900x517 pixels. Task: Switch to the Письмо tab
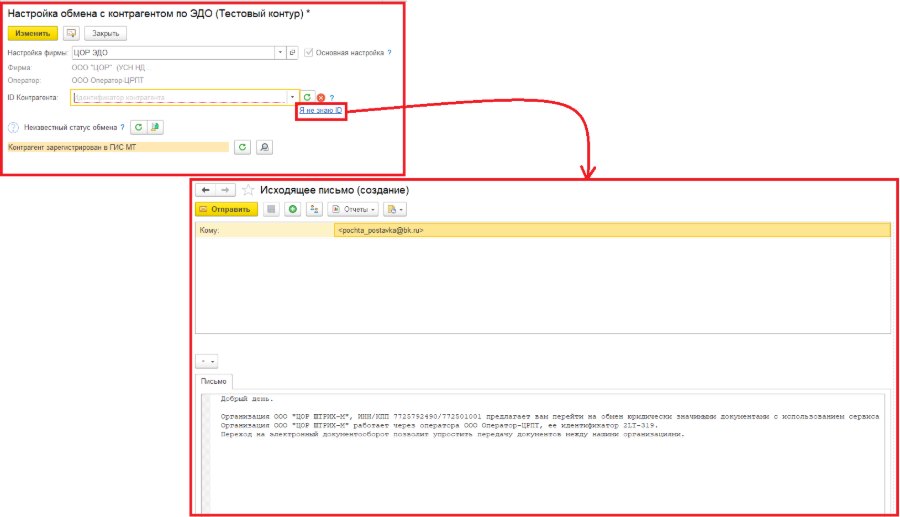pos(214,382)
